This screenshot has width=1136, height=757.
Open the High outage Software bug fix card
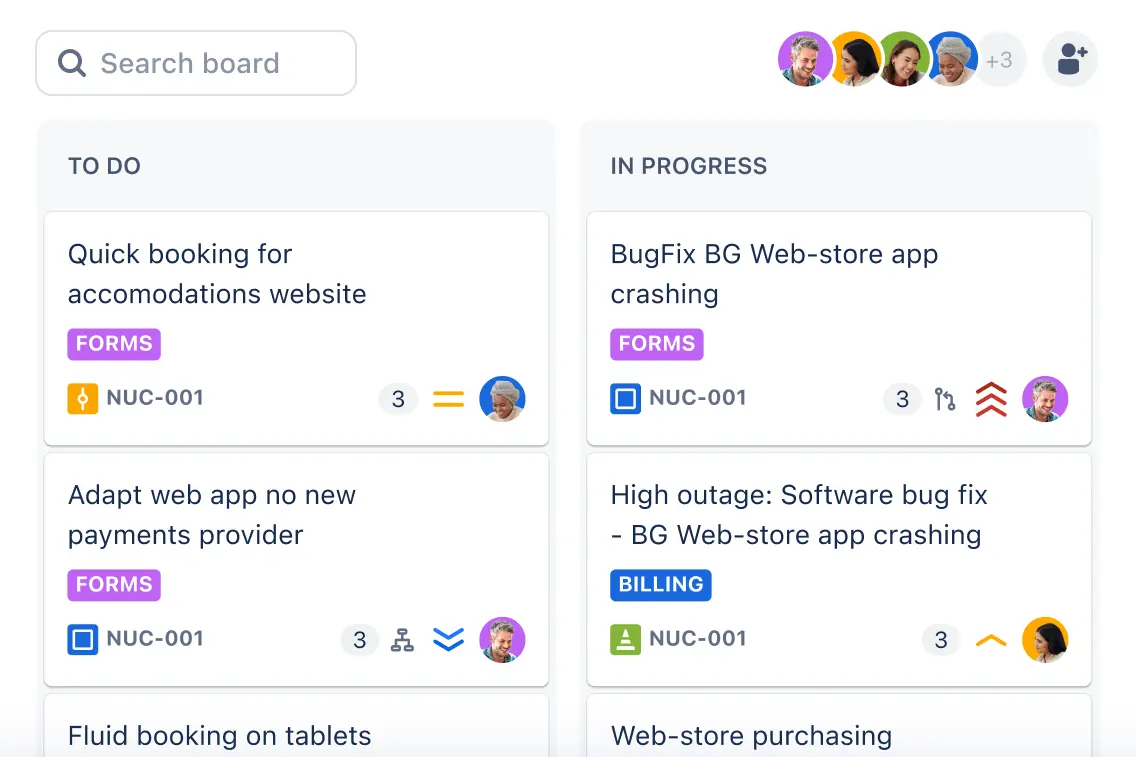click(796, 515)
